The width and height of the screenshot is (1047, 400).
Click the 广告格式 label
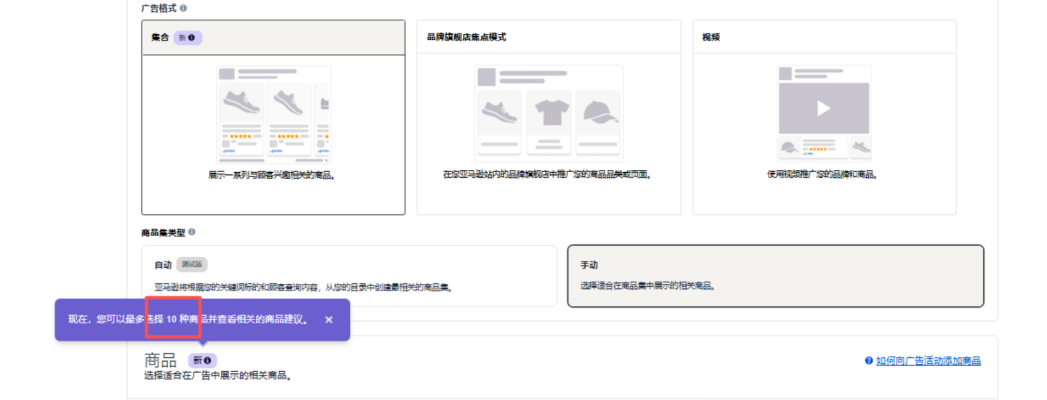(159, 9)
